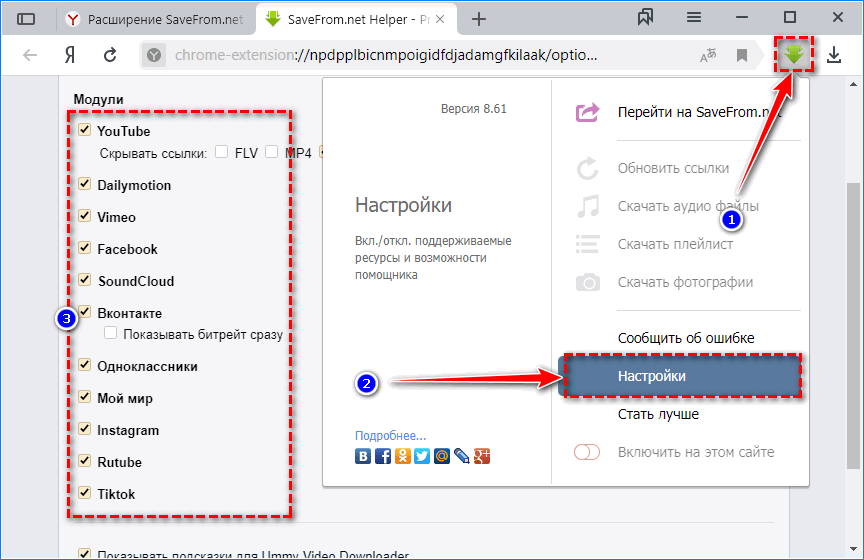Reload the page with the refresh icon

(110, 55)
